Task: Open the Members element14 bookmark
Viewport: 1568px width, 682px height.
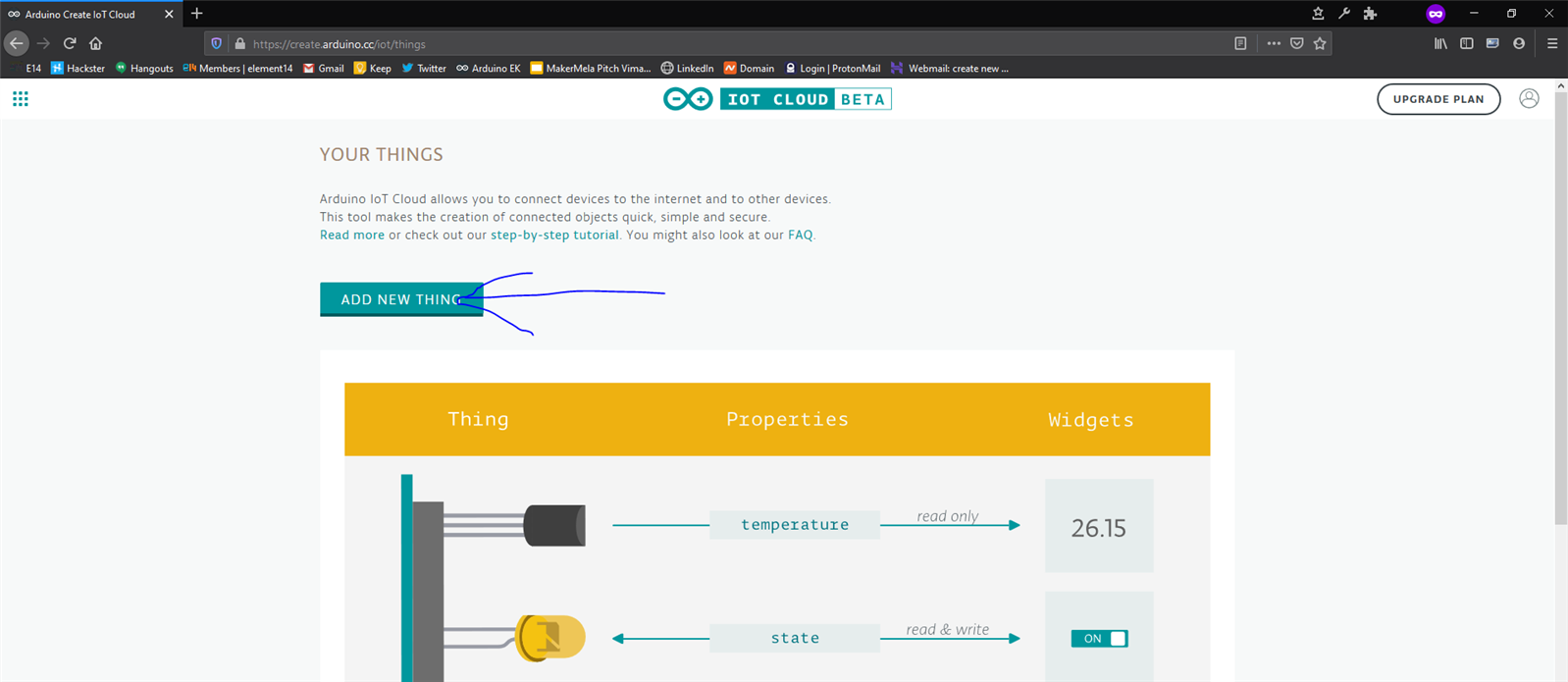Action: [x=237, y=69]
